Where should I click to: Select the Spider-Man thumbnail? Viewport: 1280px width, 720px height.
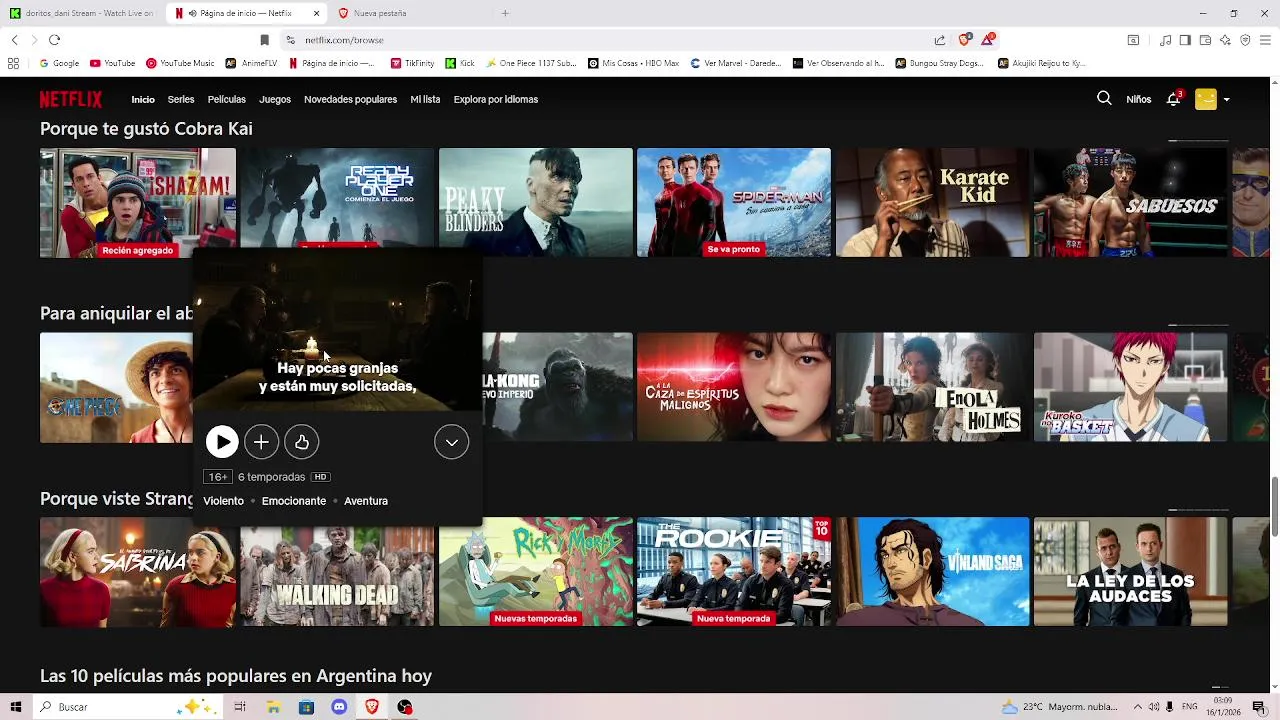click(x=734, y=203)
